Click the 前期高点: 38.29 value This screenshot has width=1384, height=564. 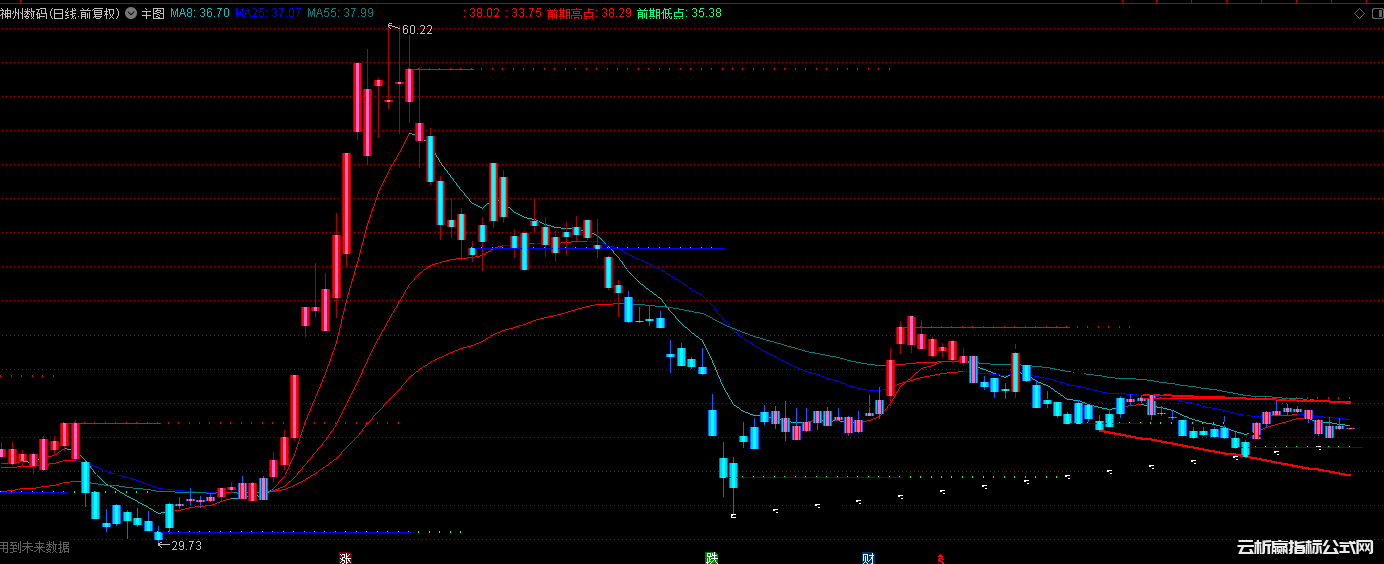click(589, 13)
